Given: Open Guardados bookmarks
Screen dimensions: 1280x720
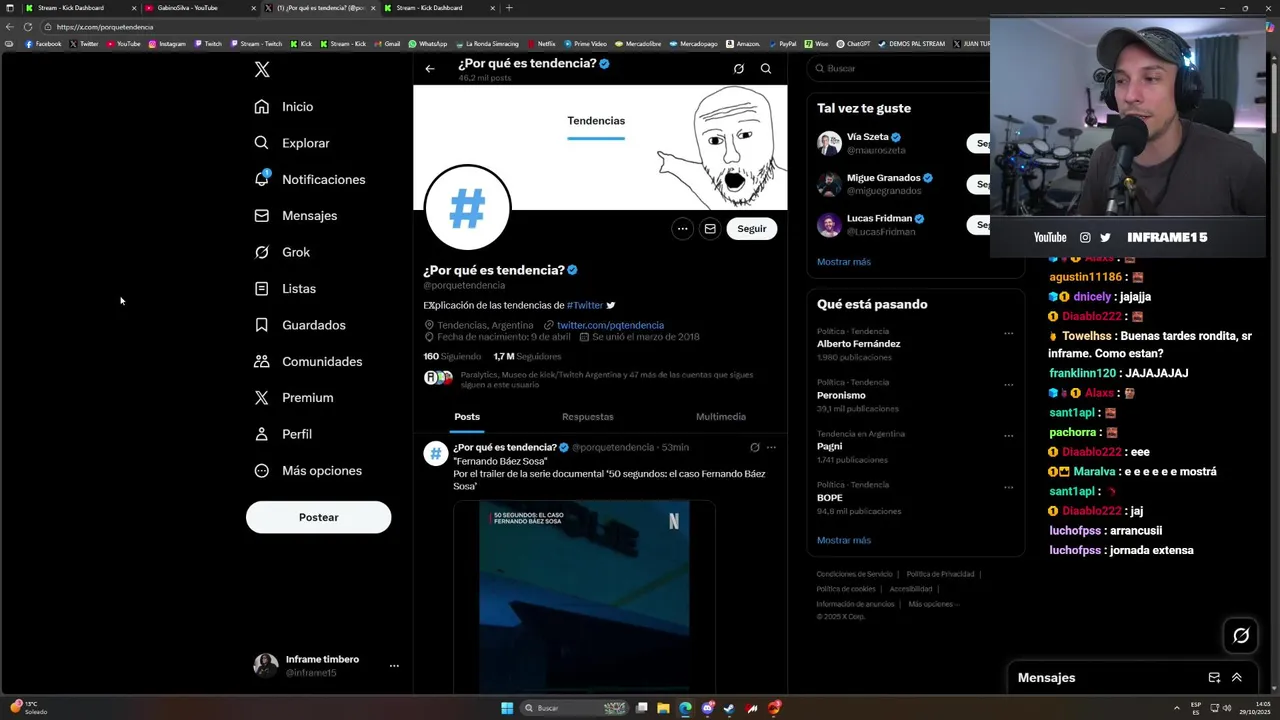Looking at the screenshot, I should [x=299, y=325].
